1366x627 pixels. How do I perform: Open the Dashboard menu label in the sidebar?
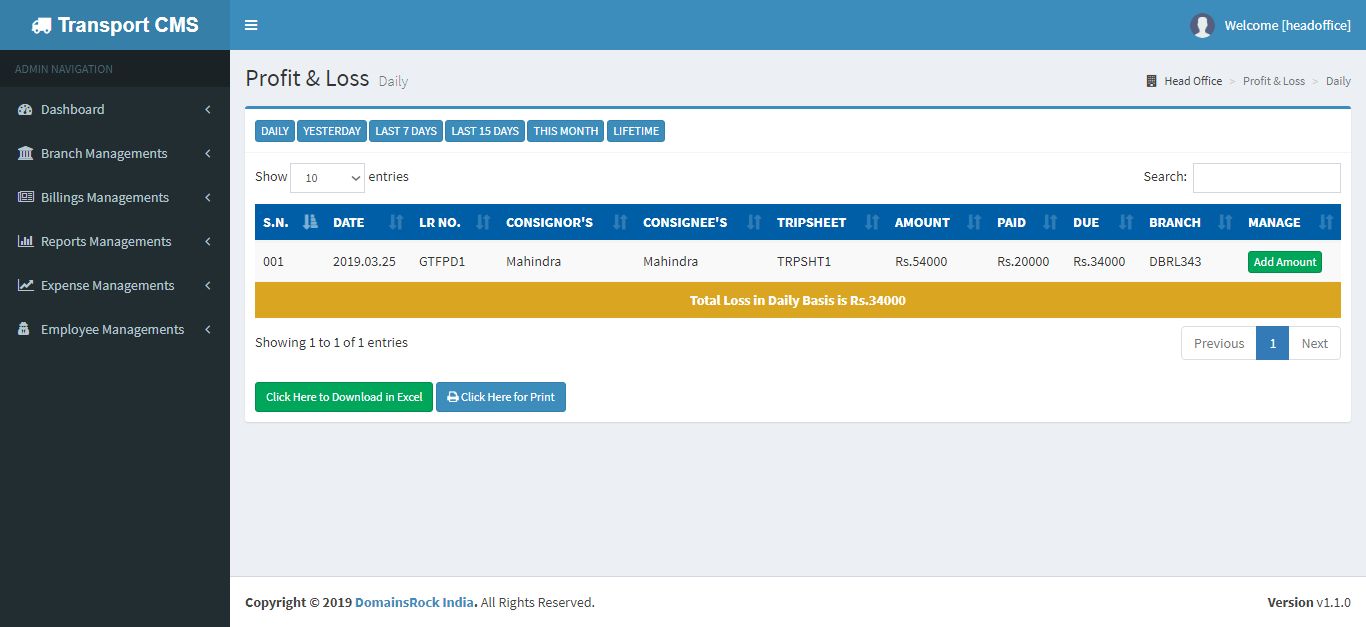coord(72,109)
